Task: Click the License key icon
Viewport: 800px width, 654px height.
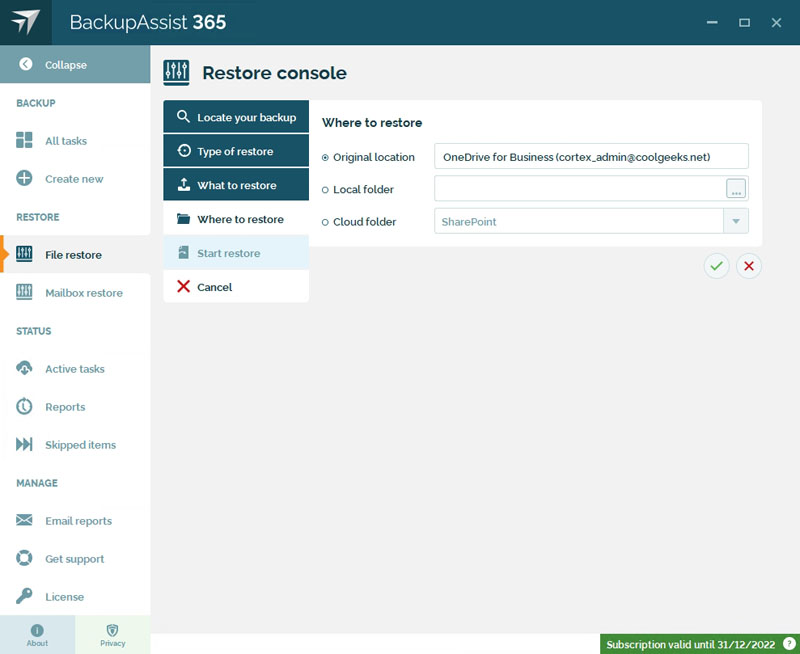Action: pos(24,596)
